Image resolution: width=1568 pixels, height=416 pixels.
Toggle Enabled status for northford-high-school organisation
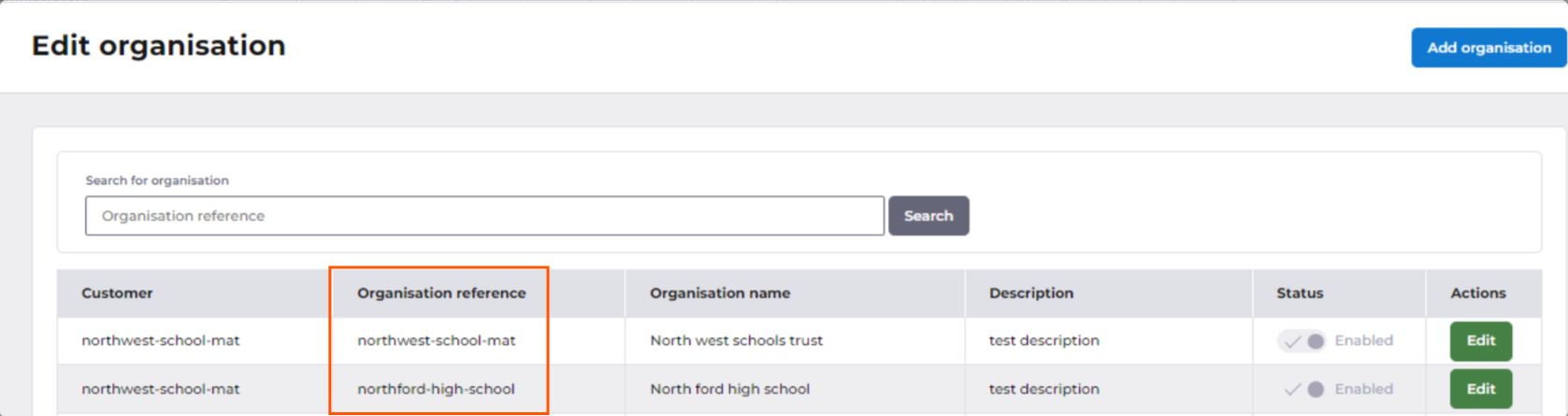pos(1302,389)
